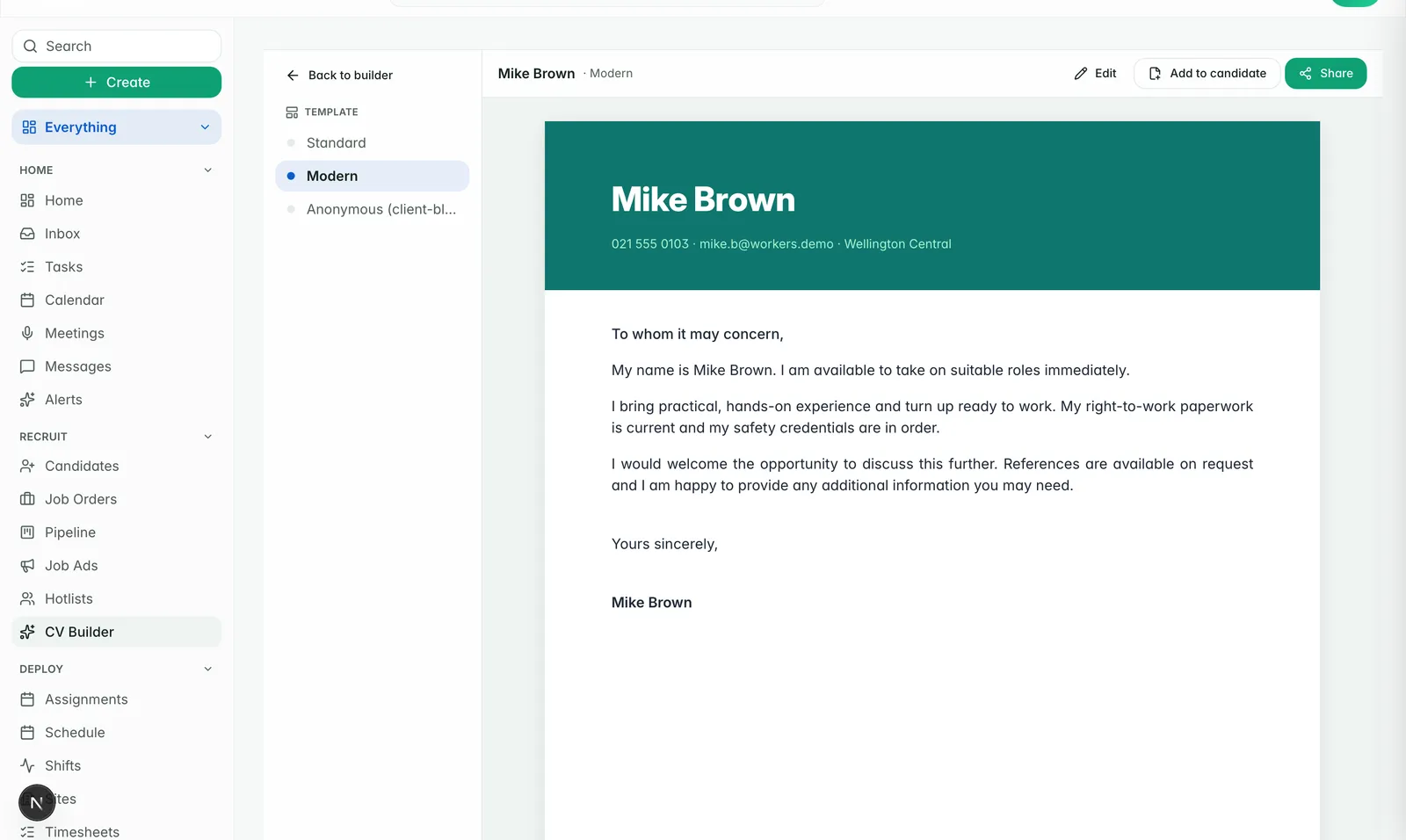
Task: Click the TEMPLATE section label
Action: tap(331, 112)
